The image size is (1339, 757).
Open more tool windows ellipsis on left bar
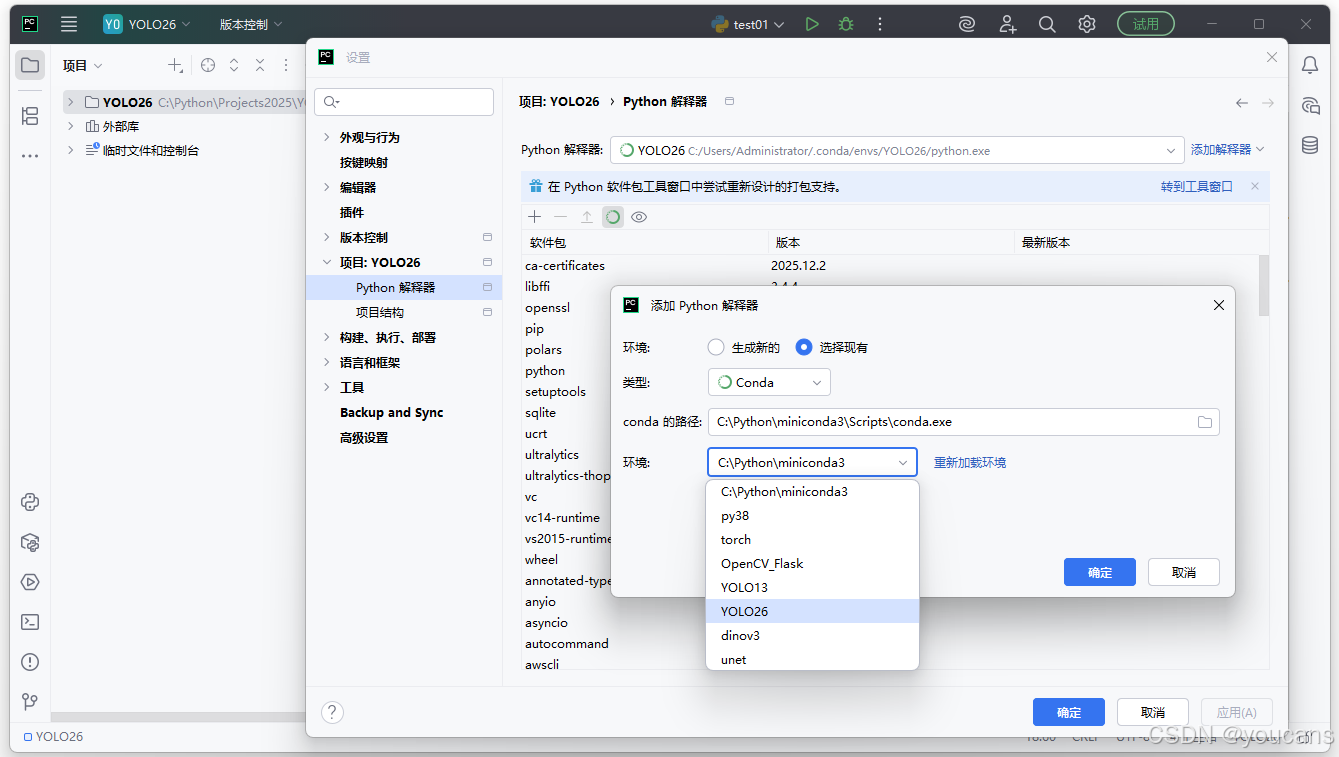coord(30,156)
